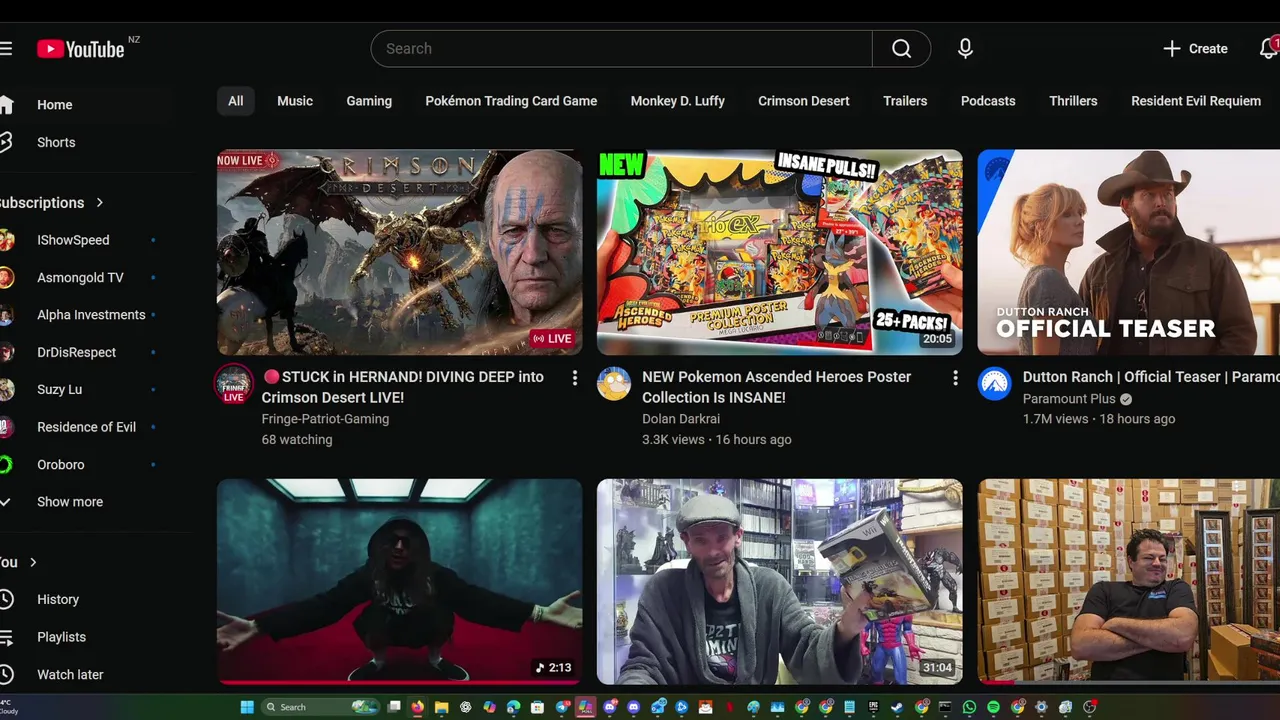Go to the YouTube logo home
The width and height of the screenshot is (1280, 720).
click(x=81, y=48)
